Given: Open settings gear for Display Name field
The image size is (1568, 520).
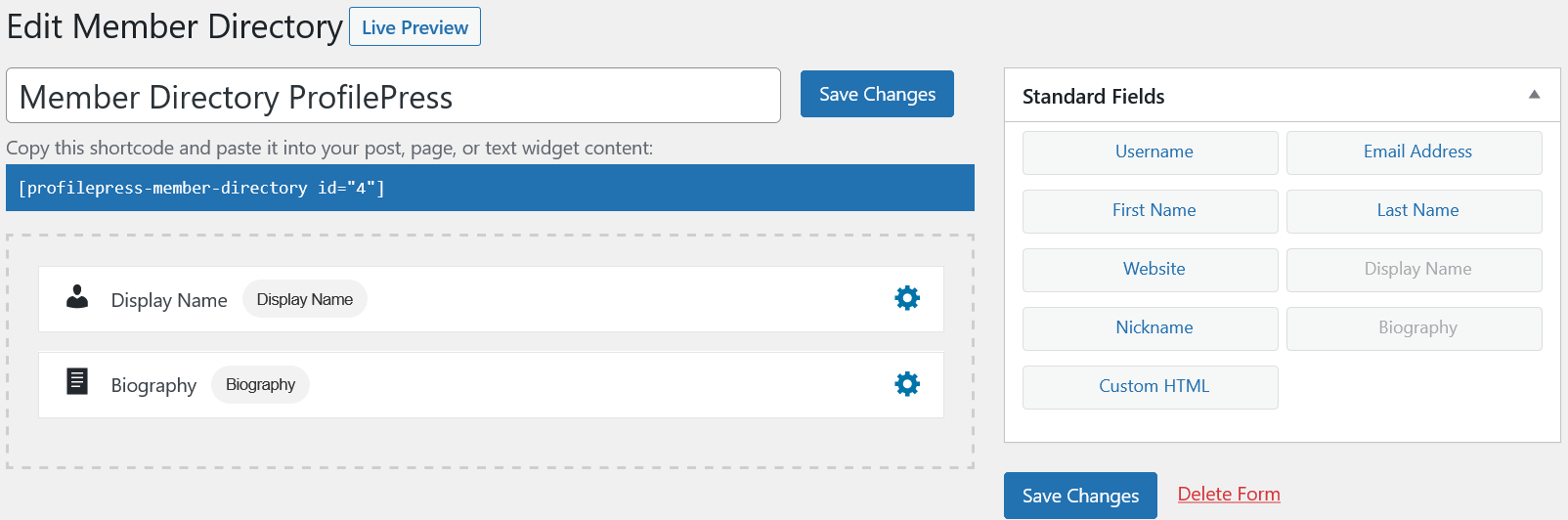Looking at the screenshot, I should point(907,298).
